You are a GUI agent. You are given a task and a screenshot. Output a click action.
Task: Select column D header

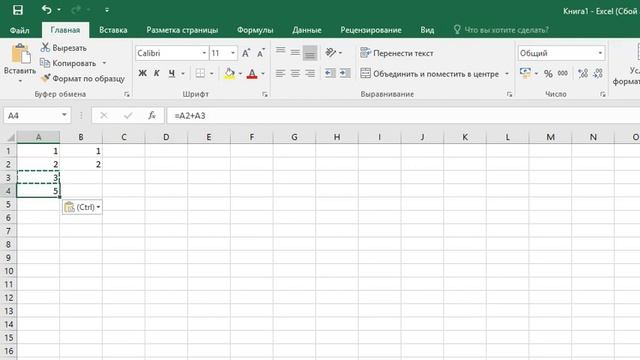pos(166,137)
